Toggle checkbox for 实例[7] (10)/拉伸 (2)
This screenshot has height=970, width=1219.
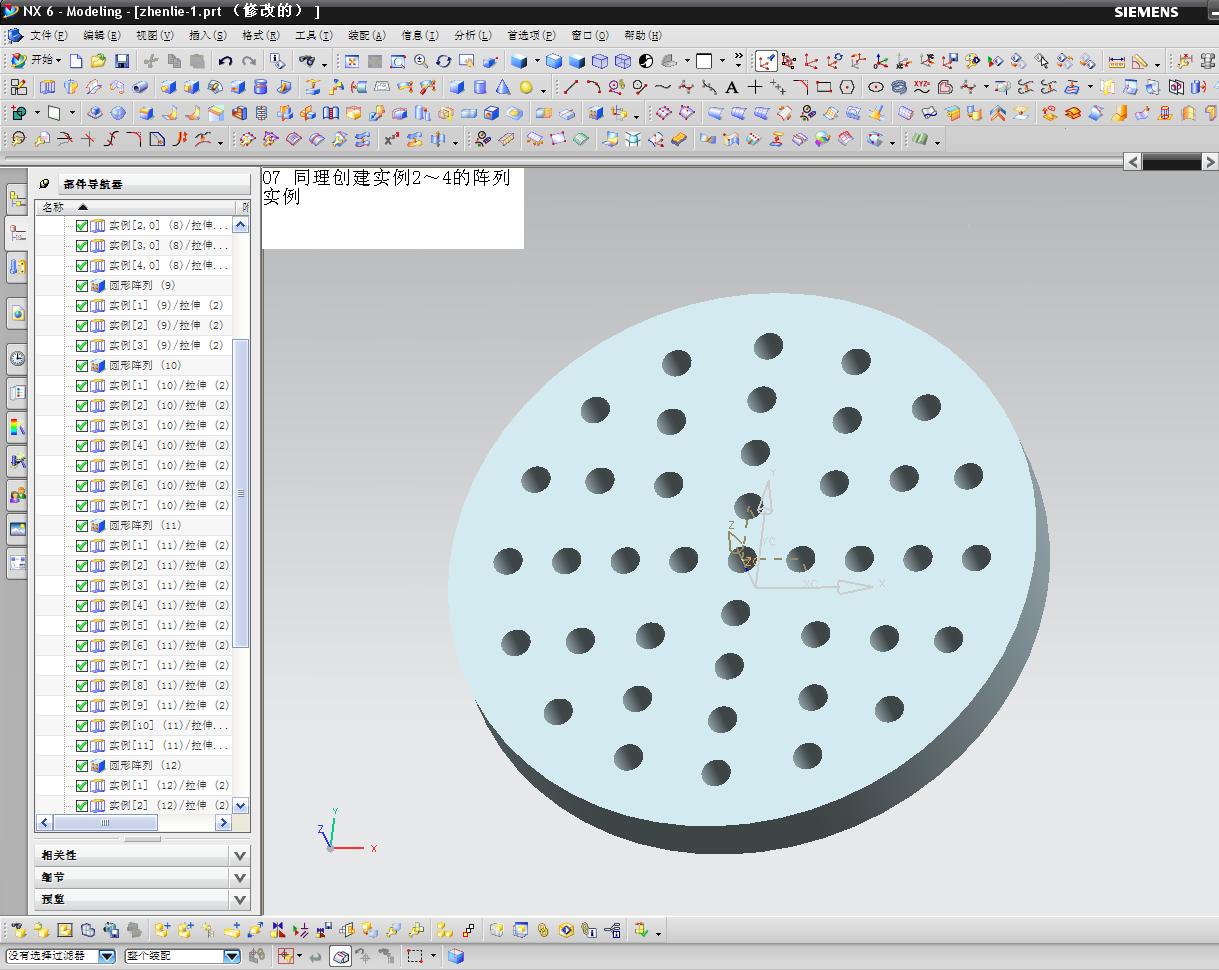coord(82,505)
